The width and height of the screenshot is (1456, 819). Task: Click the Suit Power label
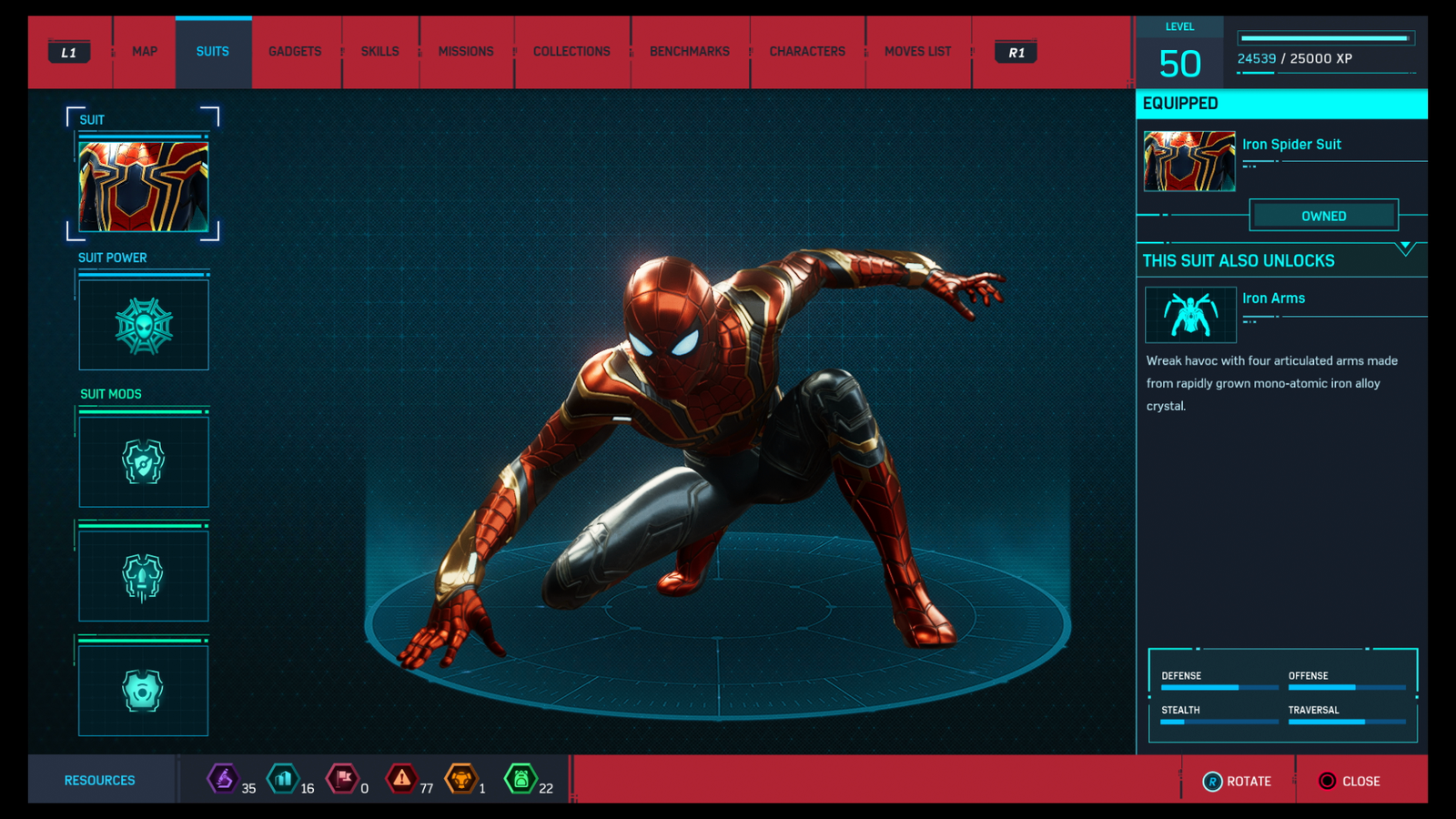[113, 258]
